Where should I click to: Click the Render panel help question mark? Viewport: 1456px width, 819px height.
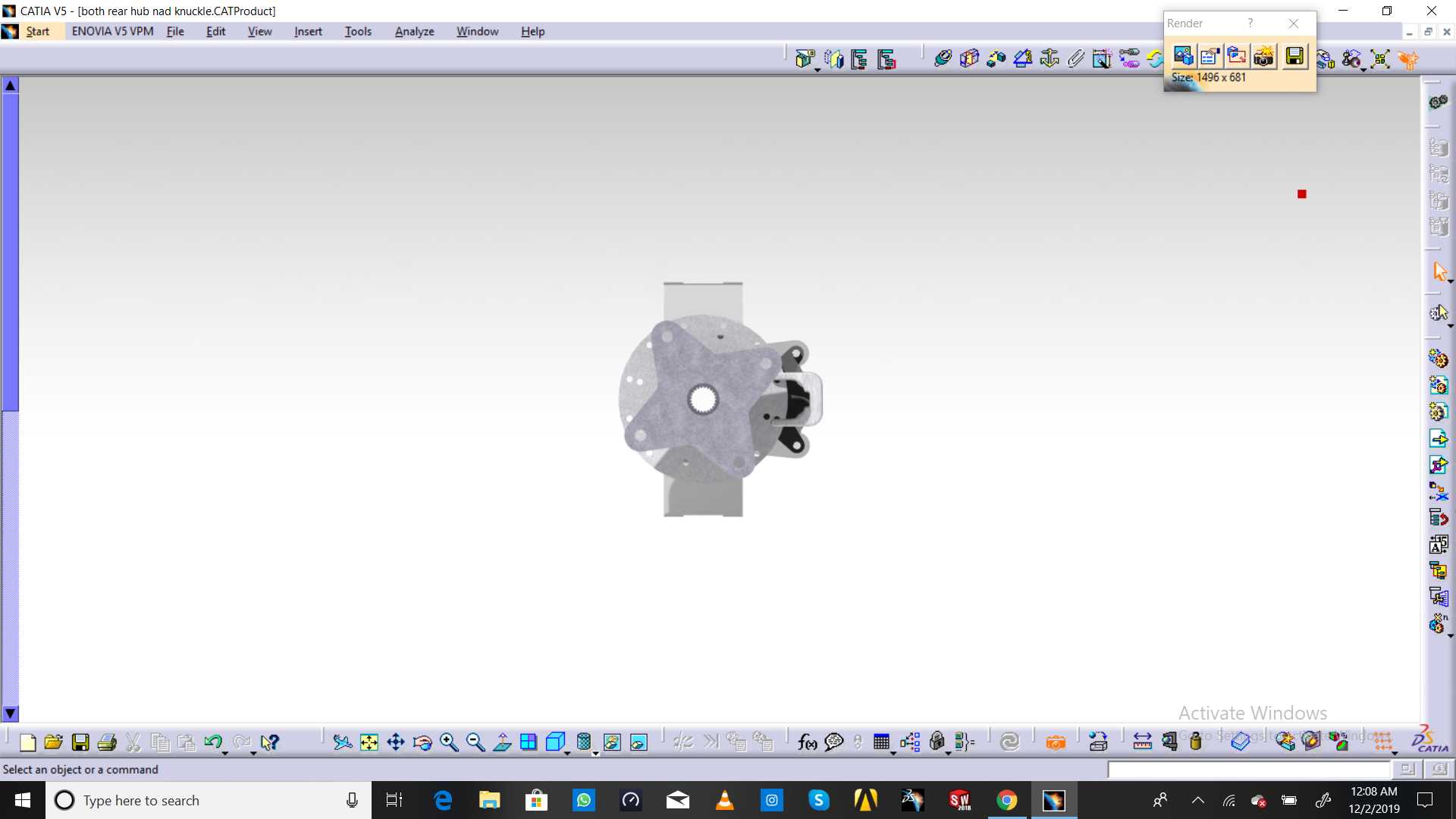pos(1250,24)
